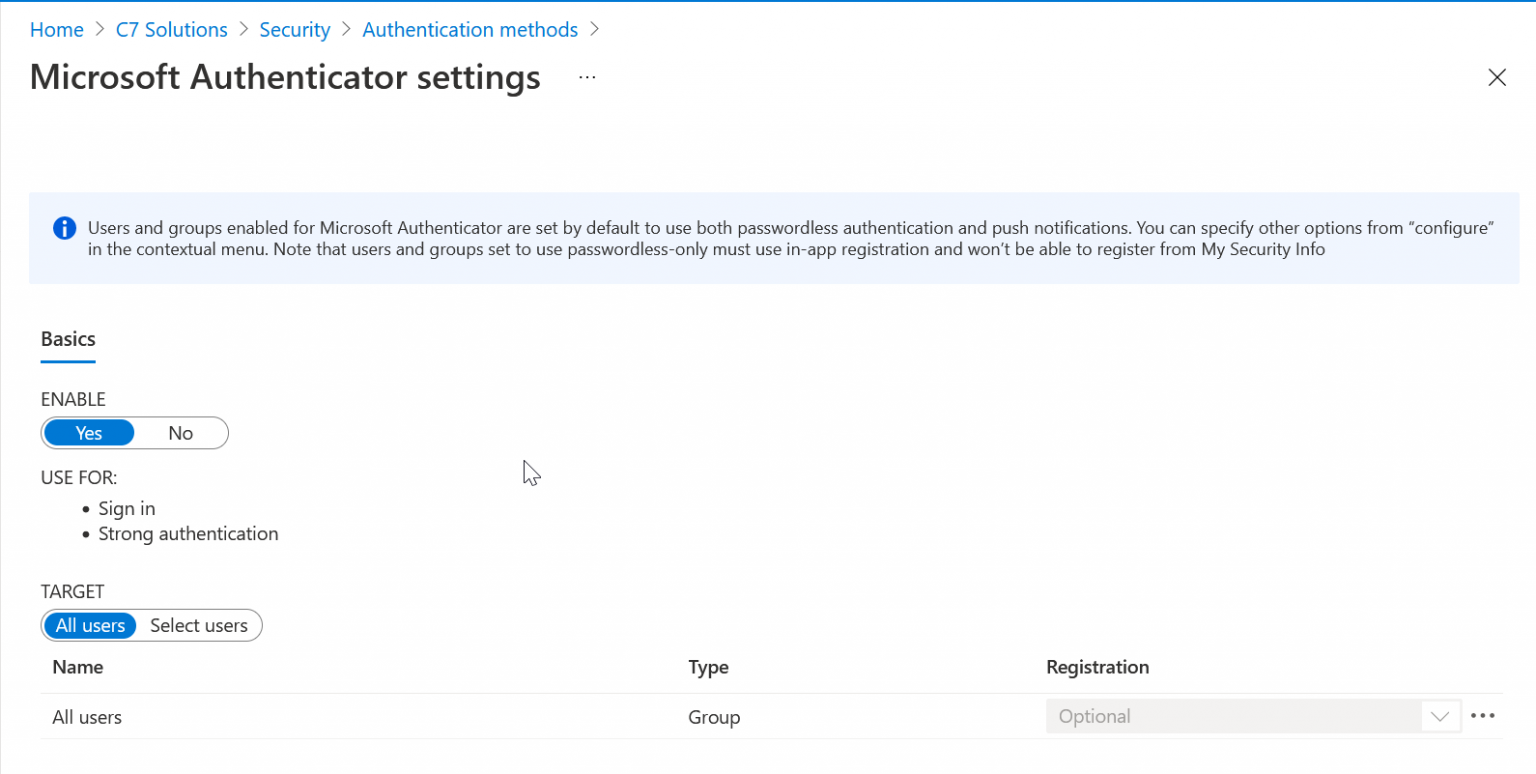Viewport: 1536px width, 774px height.
Task: Click the TARGET label
Action: coord(72,592)
